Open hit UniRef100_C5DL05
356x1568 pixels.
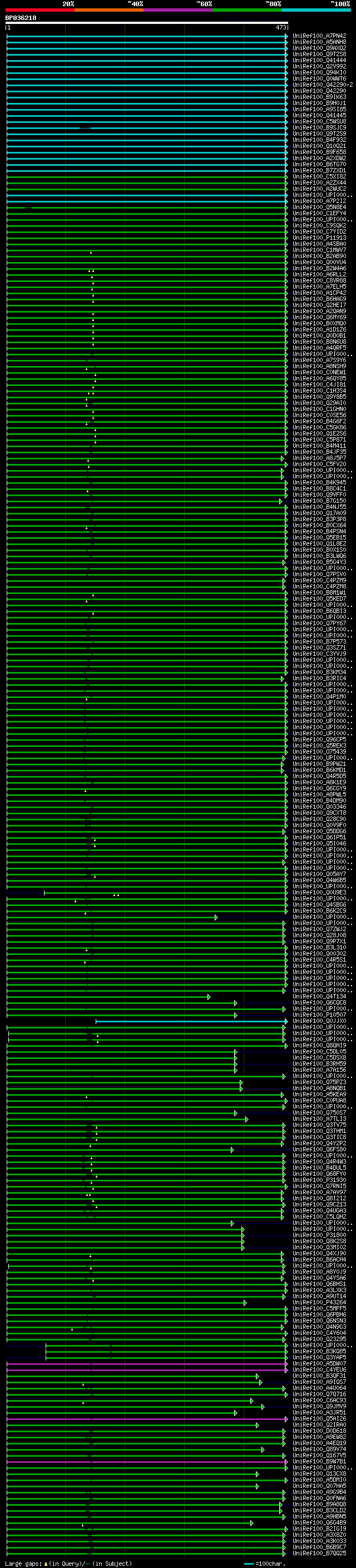[319, 1052]
